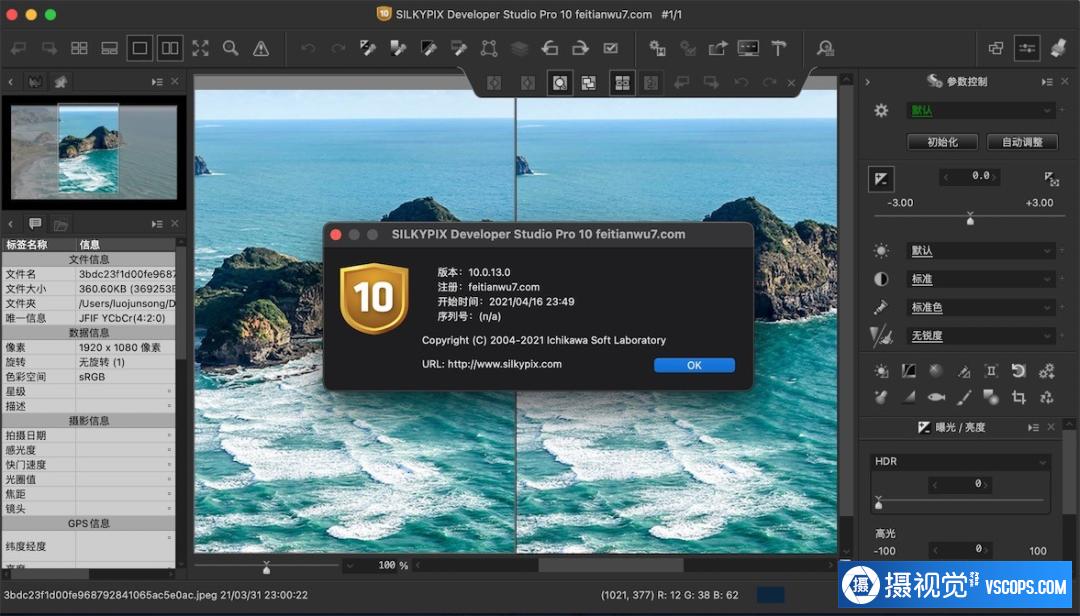
Task: Enable single preview window mode
Action: pos(140,48)
